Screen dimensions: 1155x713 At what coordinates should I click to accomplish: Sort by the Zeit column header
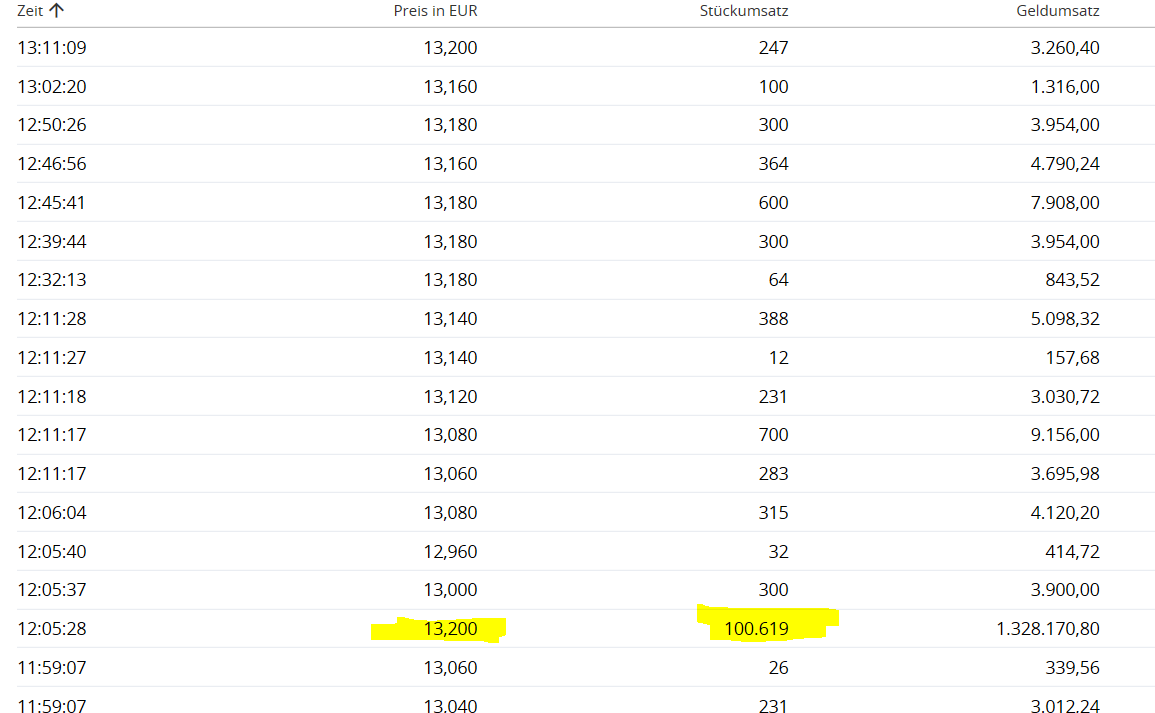tap(30, 11)
